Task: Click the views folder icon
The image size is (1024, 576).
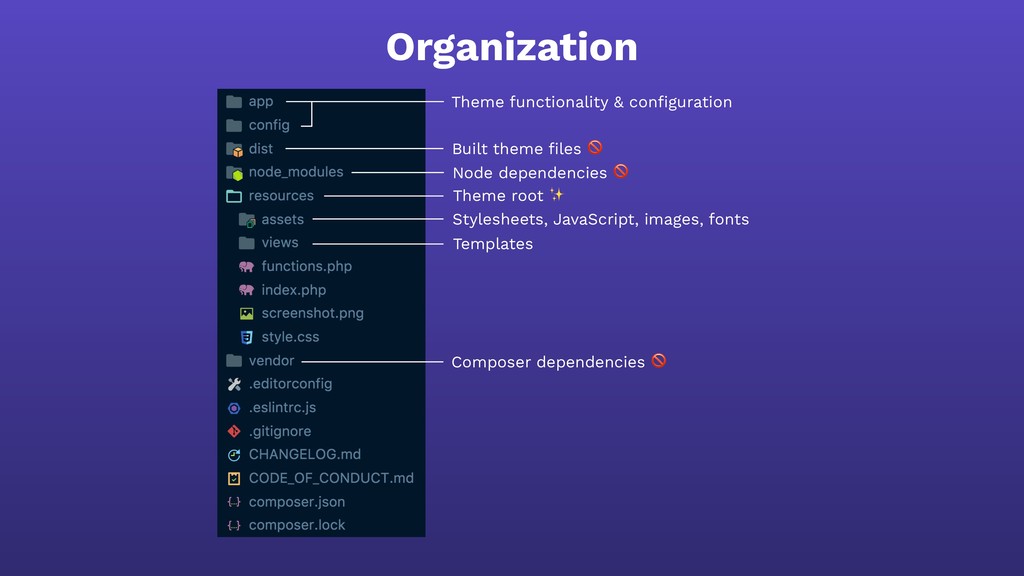Action: point(247,243)
